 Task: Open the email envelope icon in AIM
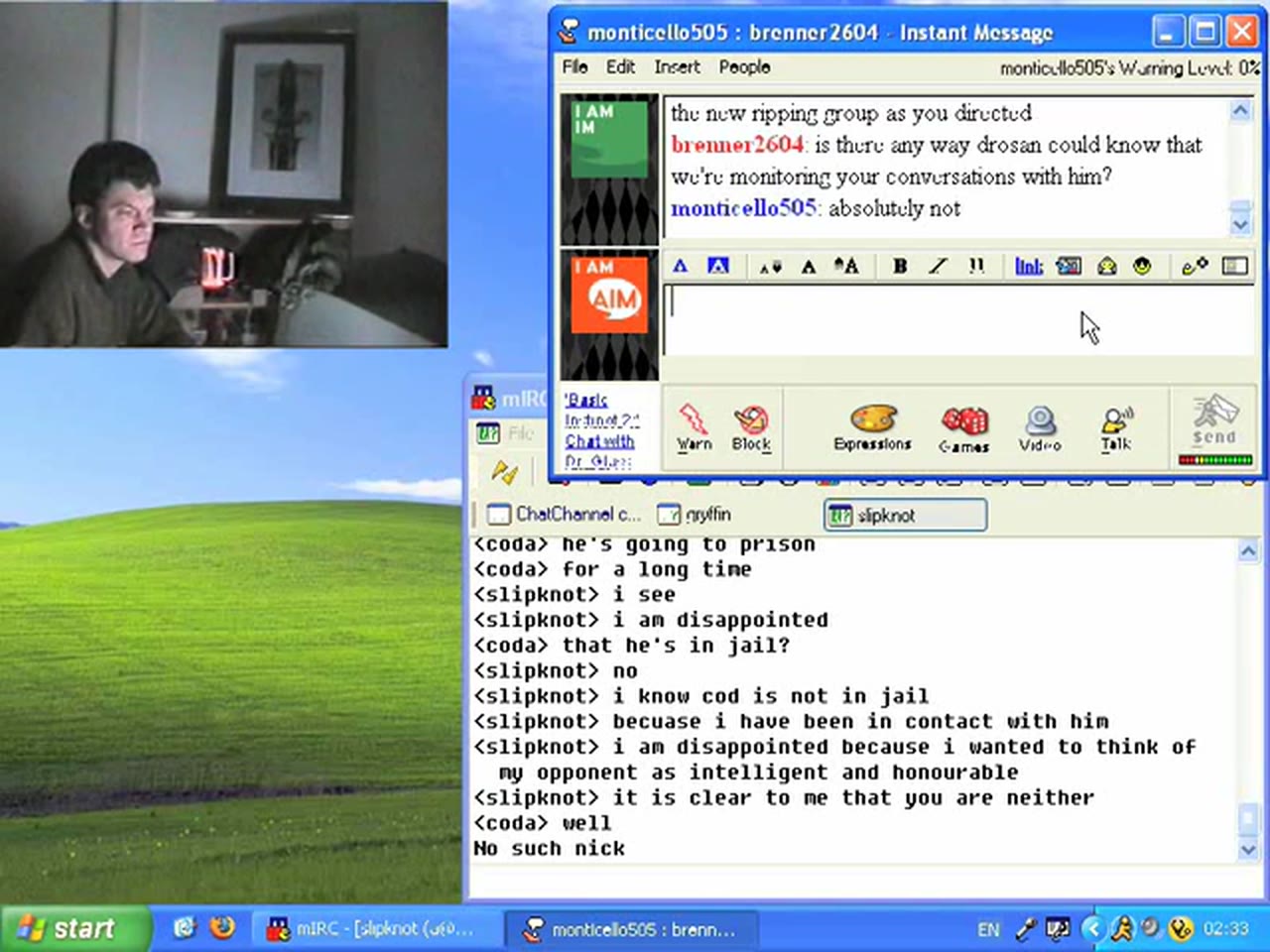point(1106,266)
